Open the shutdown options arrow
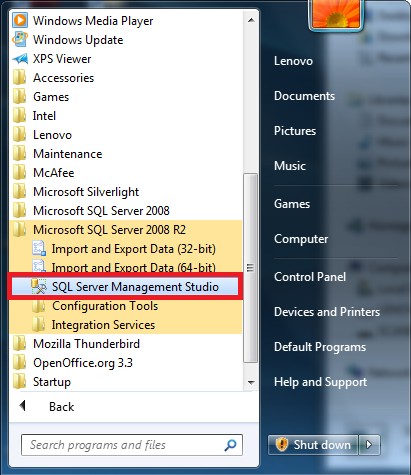This screenshot has height=475, width=411. [369, 445]
